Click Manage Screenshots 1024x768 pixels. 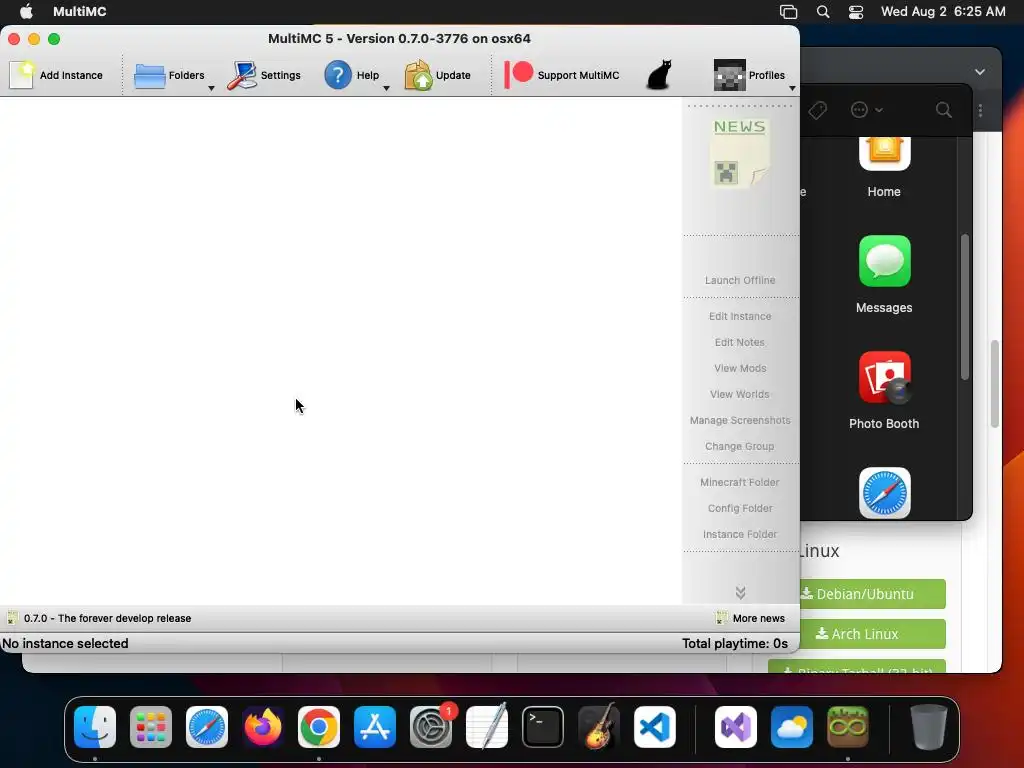pyautogui.click(x=740, y=421)
